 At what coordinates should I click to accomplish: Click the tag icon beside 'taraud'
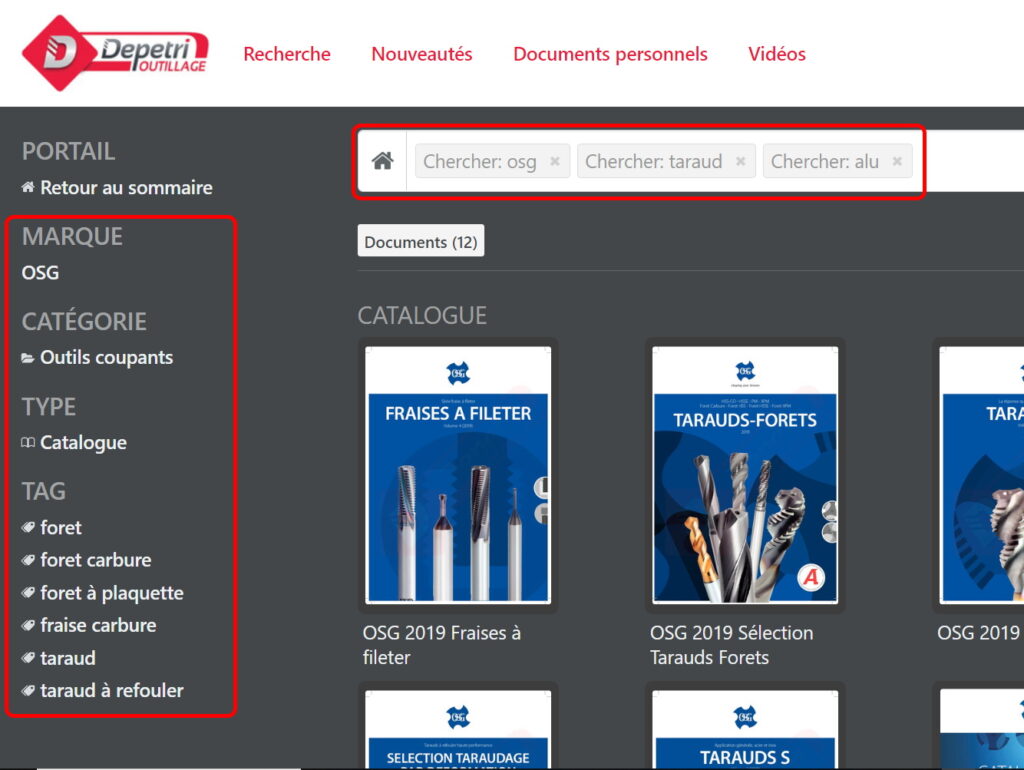28,658
